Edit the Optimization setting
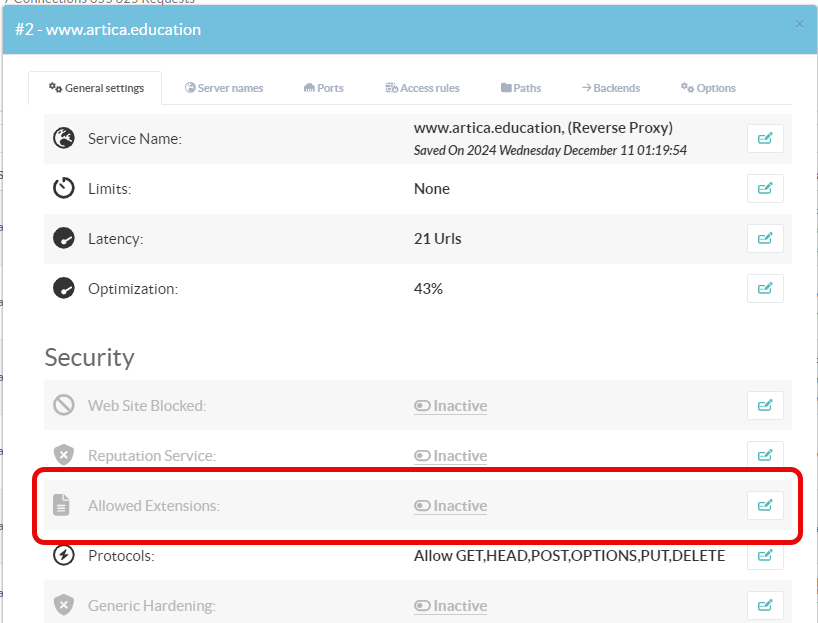This screenshot has width=818, height=623. pyautogui.click(x=765, y=288)
